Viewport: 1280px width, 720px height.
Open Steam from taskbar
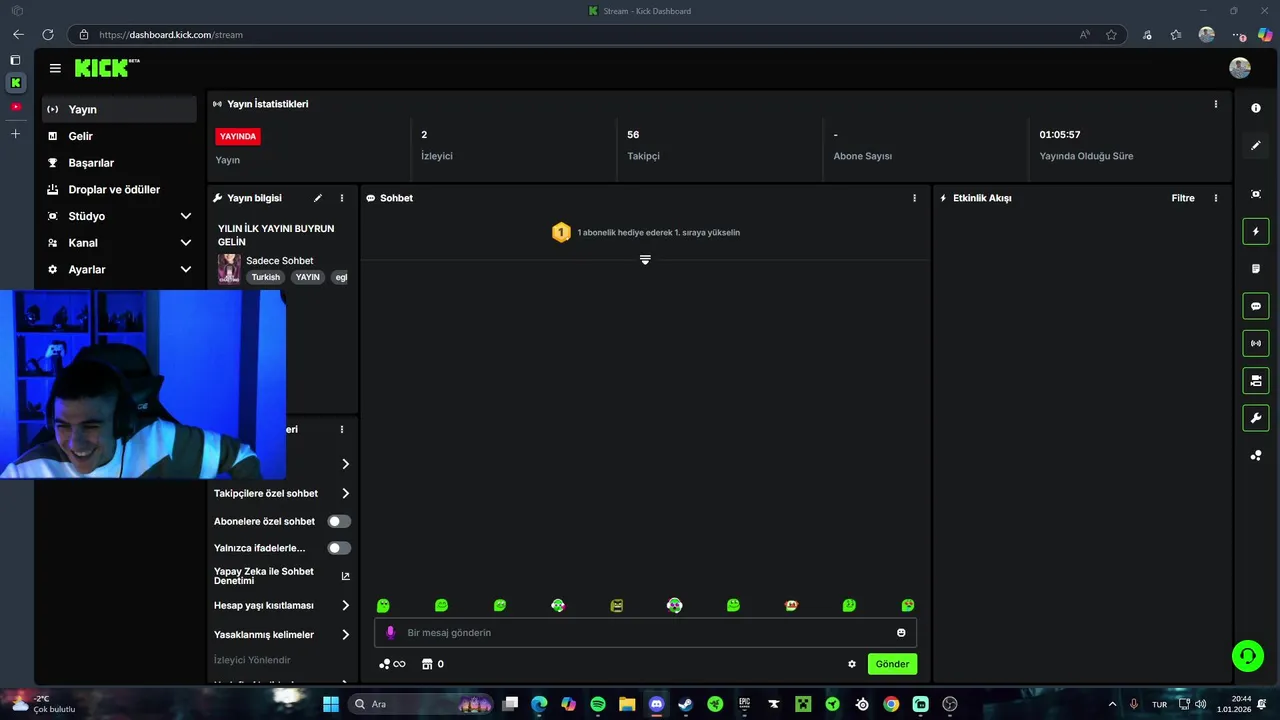point(685,704)
